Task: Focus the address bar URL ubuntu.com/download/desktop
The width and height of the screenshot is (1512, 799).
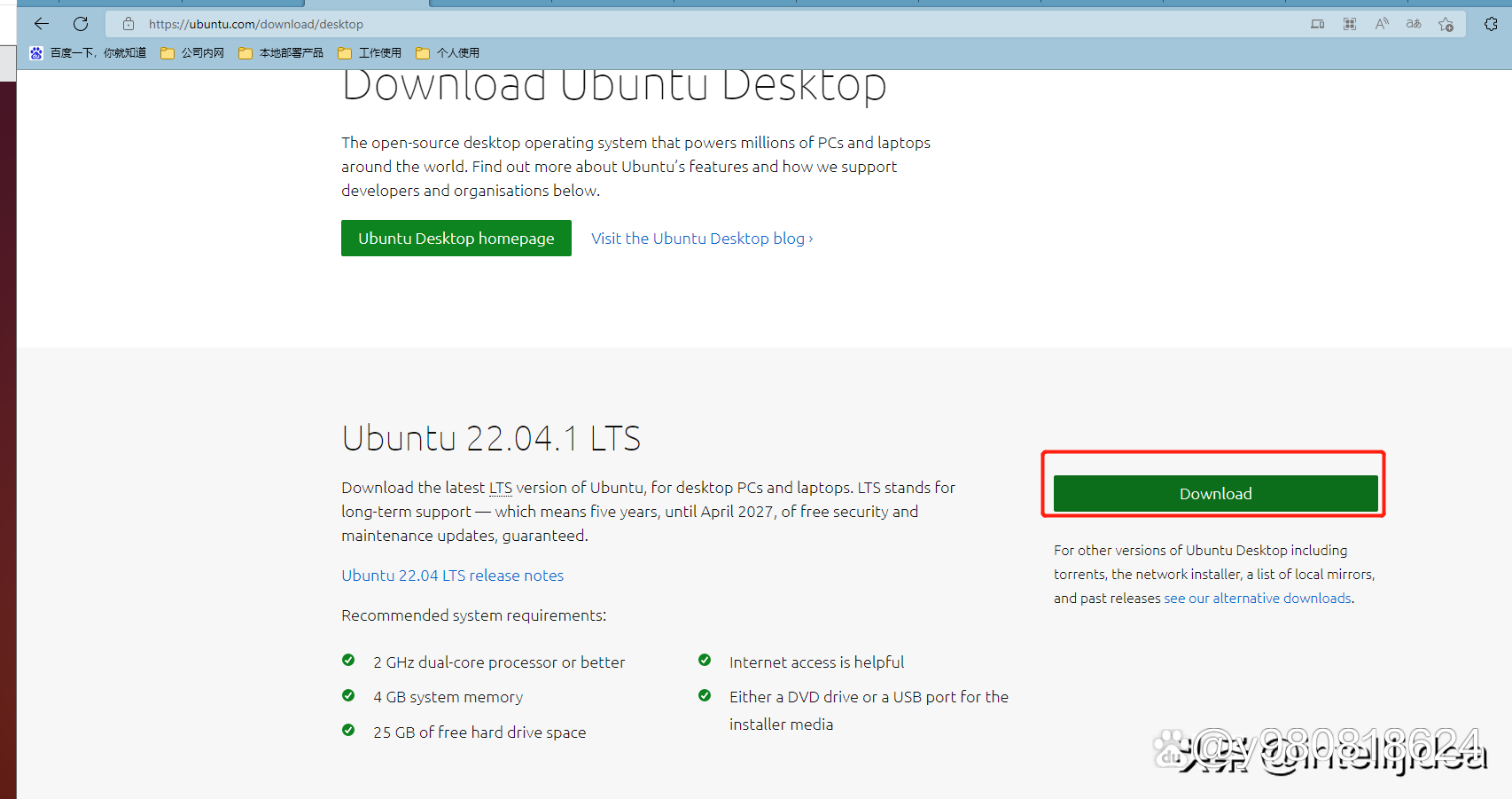Action: coord(256,24)
